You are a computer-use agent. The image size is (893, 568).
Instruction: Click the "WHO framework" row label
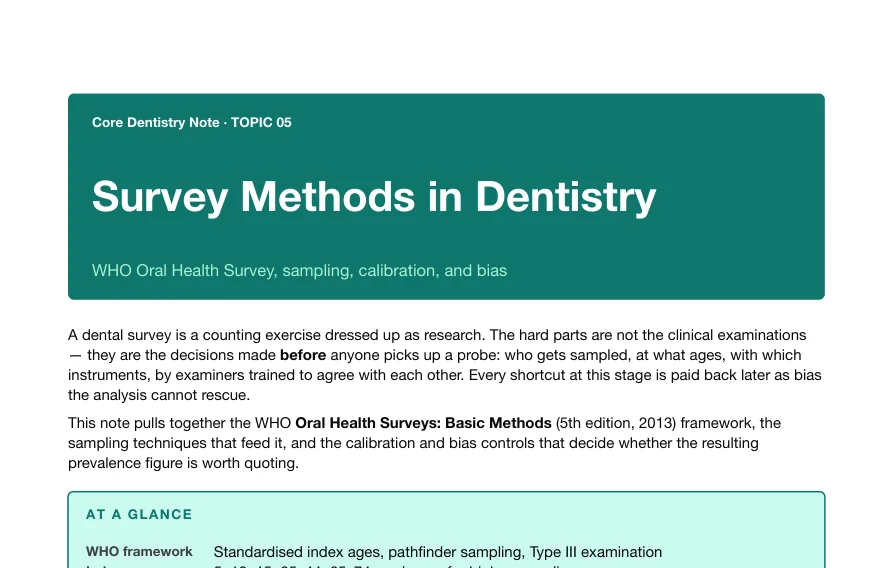139,551
